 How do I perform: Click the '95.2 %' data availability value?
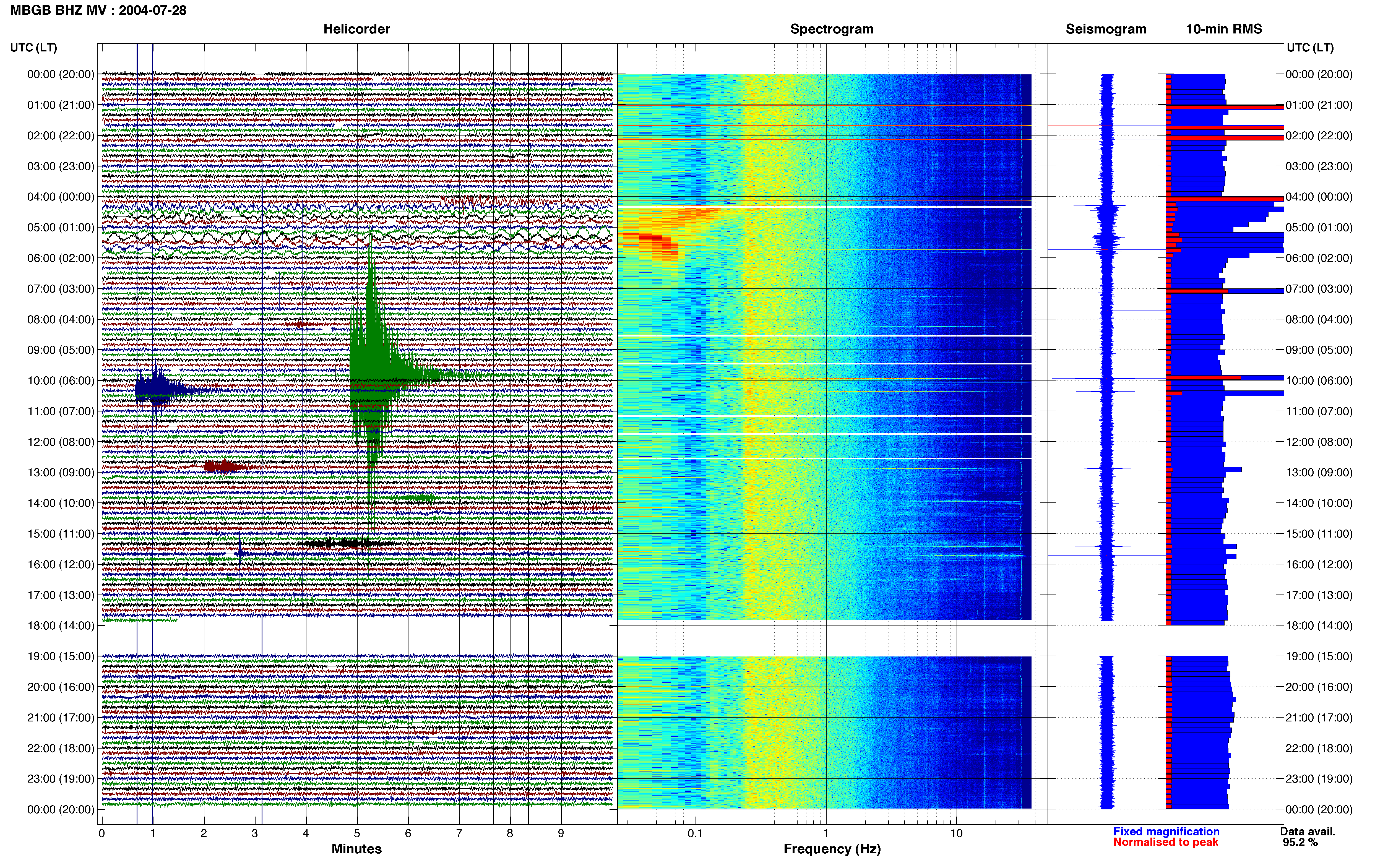click(1300, 842)
